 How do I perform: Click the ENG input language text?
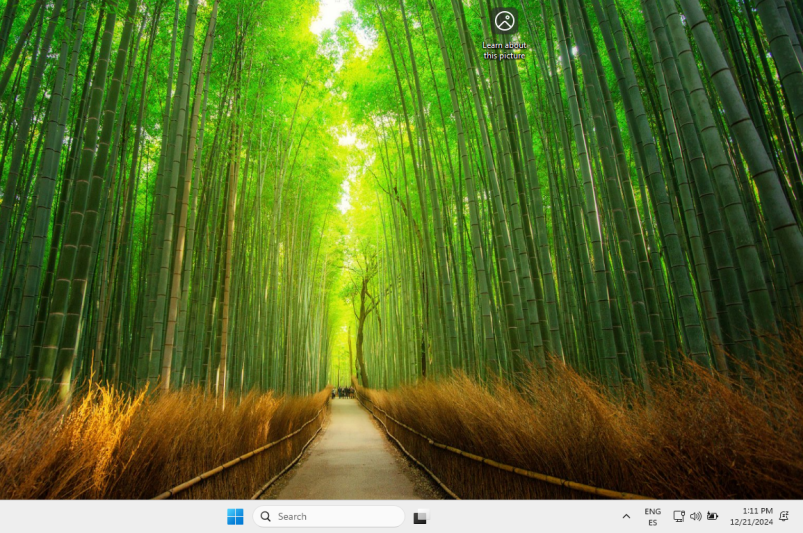pyautogui.click(x=652, y=510)
